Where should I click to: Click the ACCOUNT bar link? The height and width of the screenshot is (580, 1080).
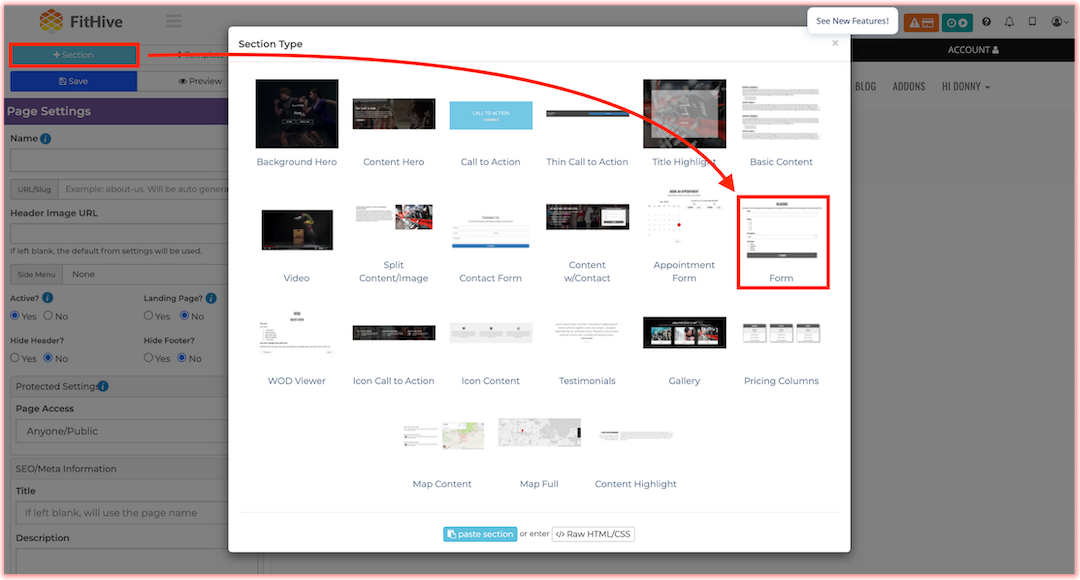(973, 50)
